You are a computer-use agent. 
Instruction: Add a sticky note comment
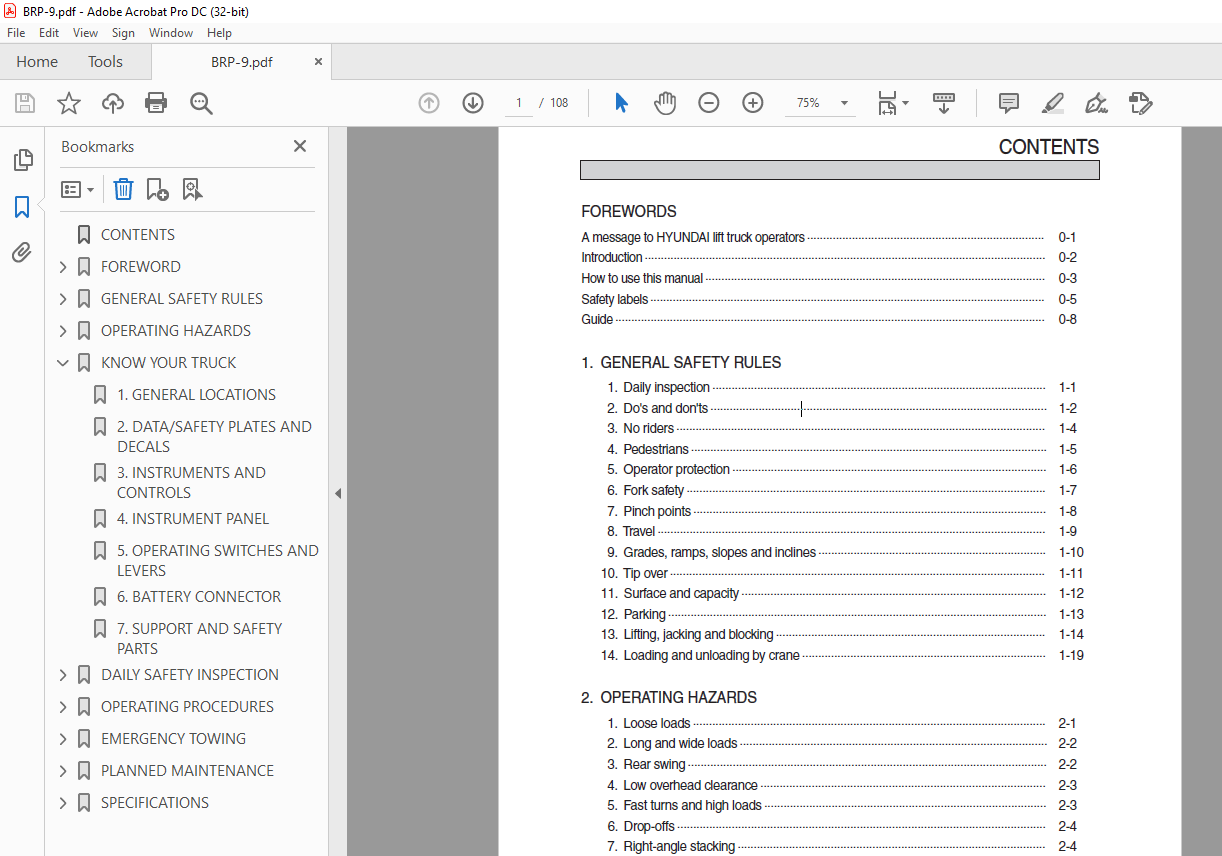(x=1009, y=103)
